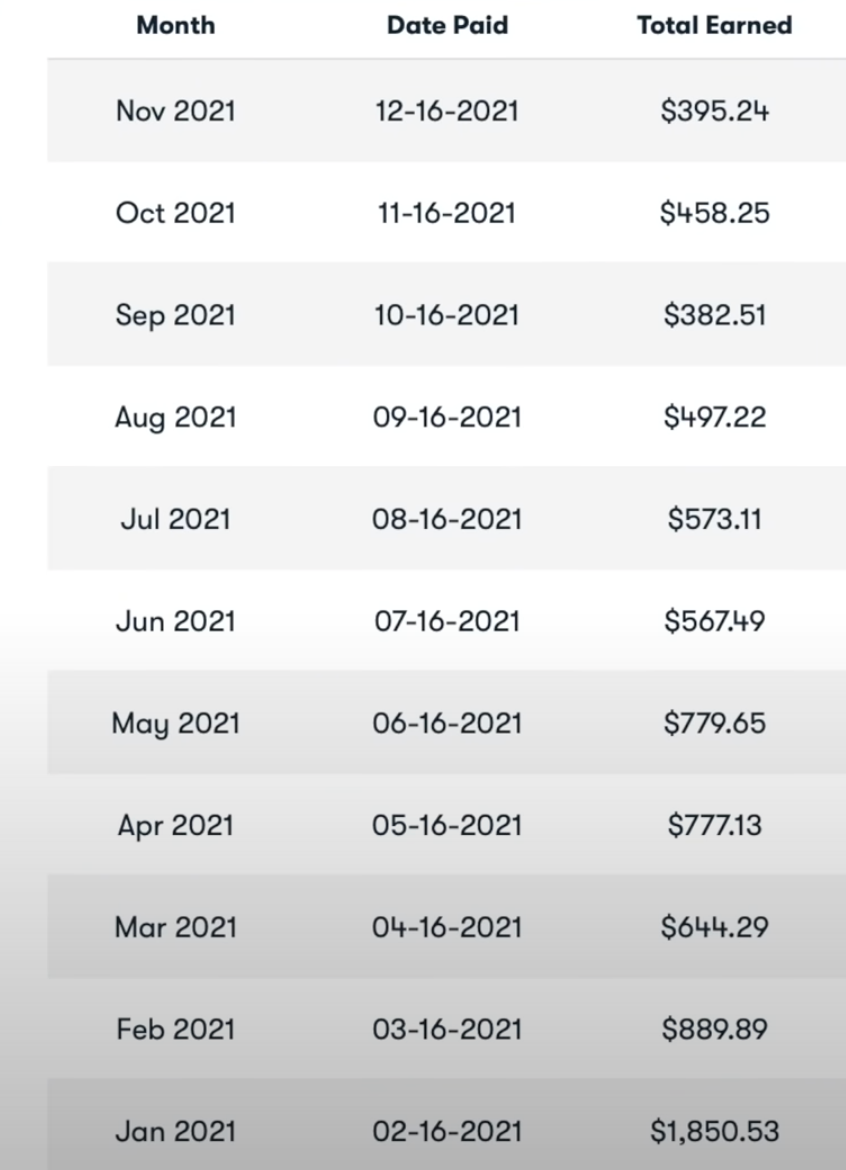
Task: Click the $1,850.53 January earnings amount
Action: pos(714,1132)
